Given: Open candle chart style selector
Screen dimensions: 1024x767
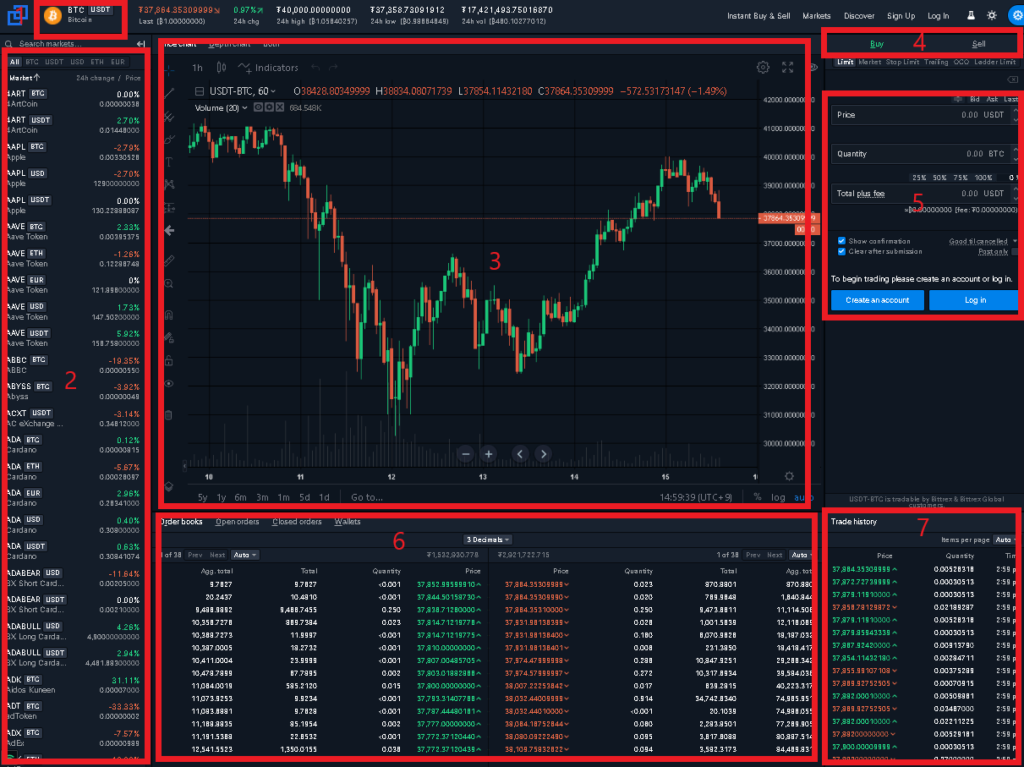Looking at the screenshot, I should click(x=221, y=67).
